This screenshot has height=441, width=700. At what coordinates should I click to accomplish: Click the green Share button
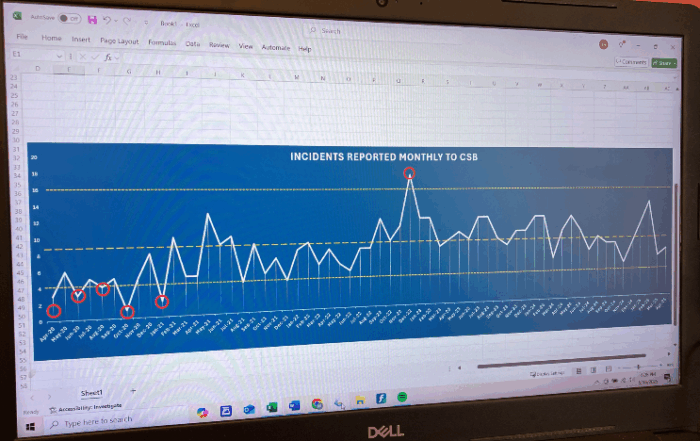664,63
